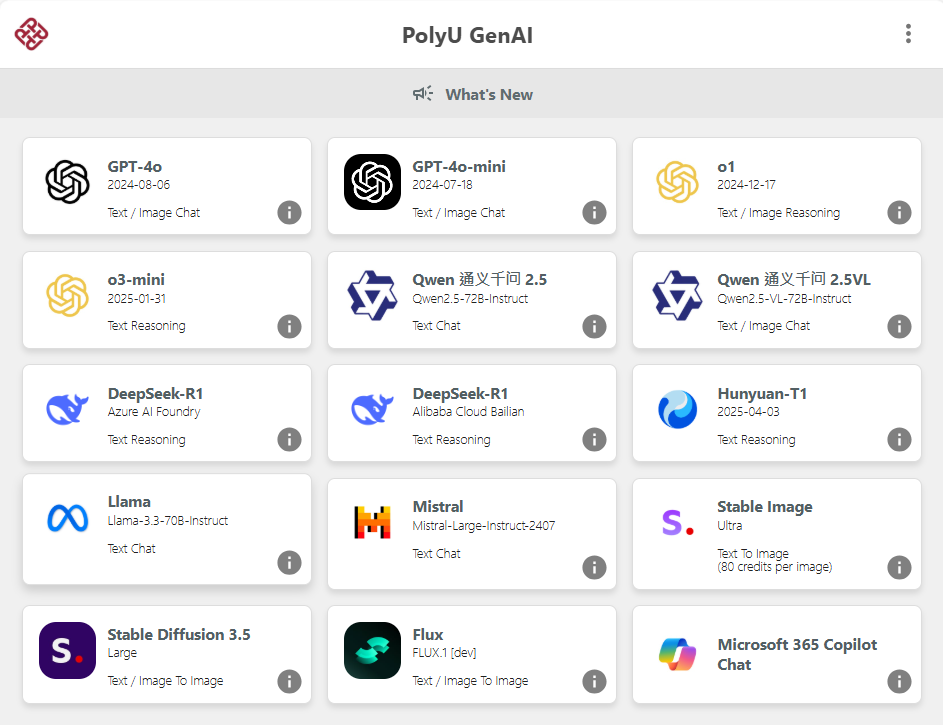Open DeepSeek-R1 Azure AI Foundry card
This screenshot has height=725, width=943.
(167, 413)
